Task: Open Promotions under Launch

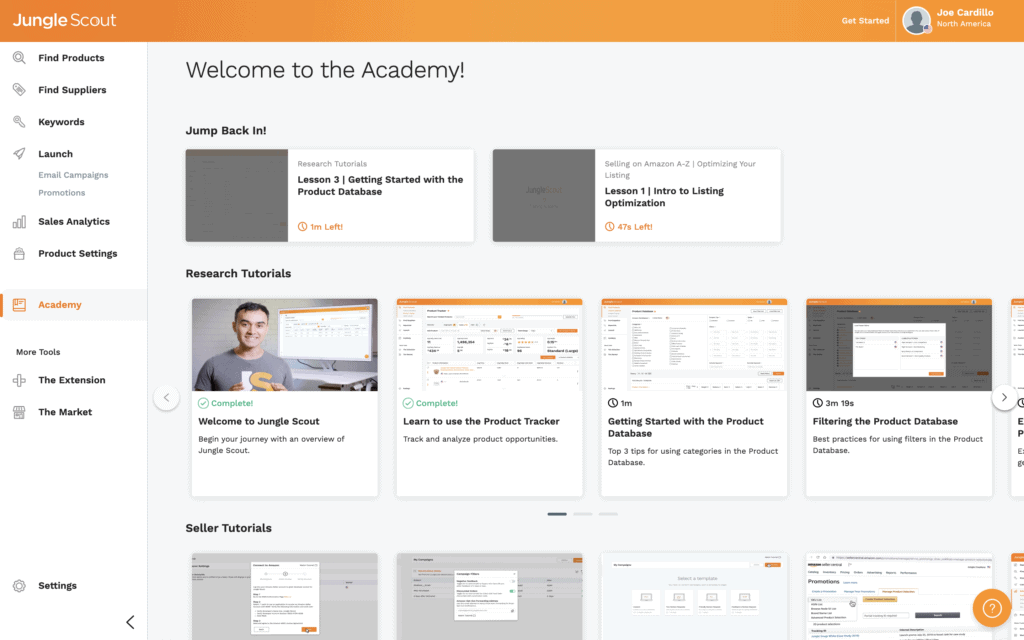Action: 61,193
